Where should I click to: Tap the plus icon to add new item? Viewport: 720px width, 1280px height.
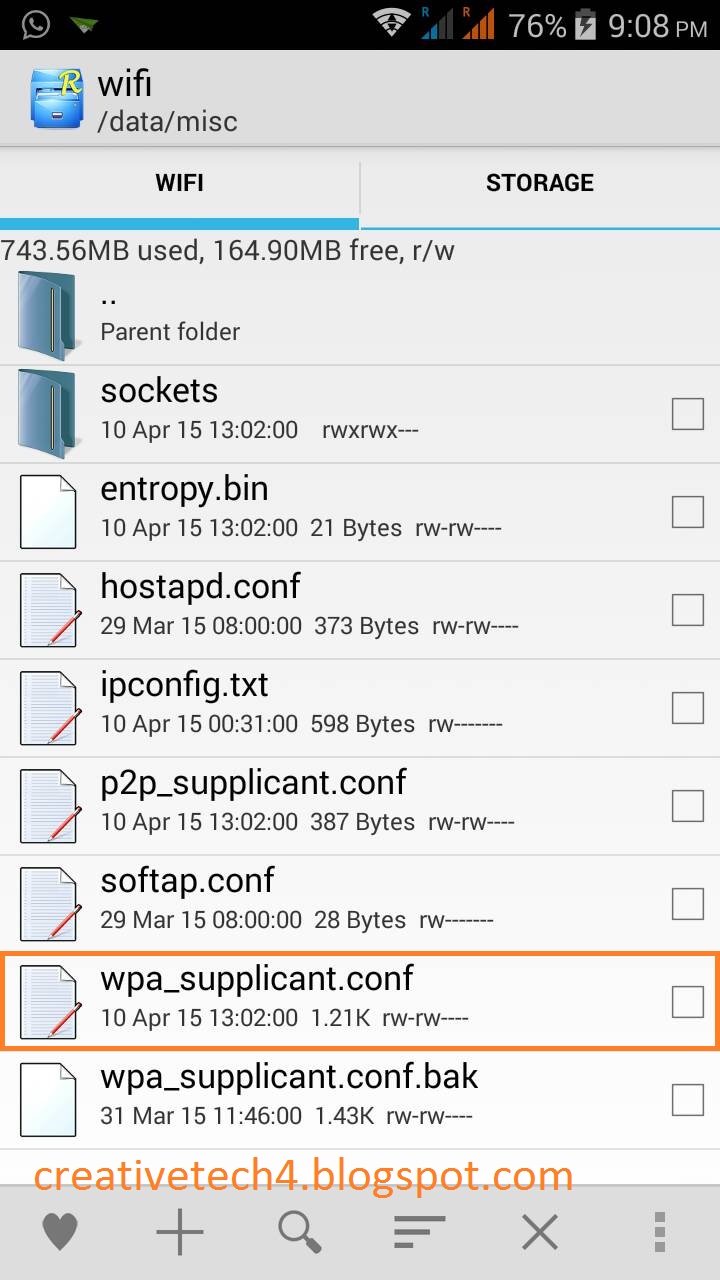pyautogui.click(x=180, y=1231)
